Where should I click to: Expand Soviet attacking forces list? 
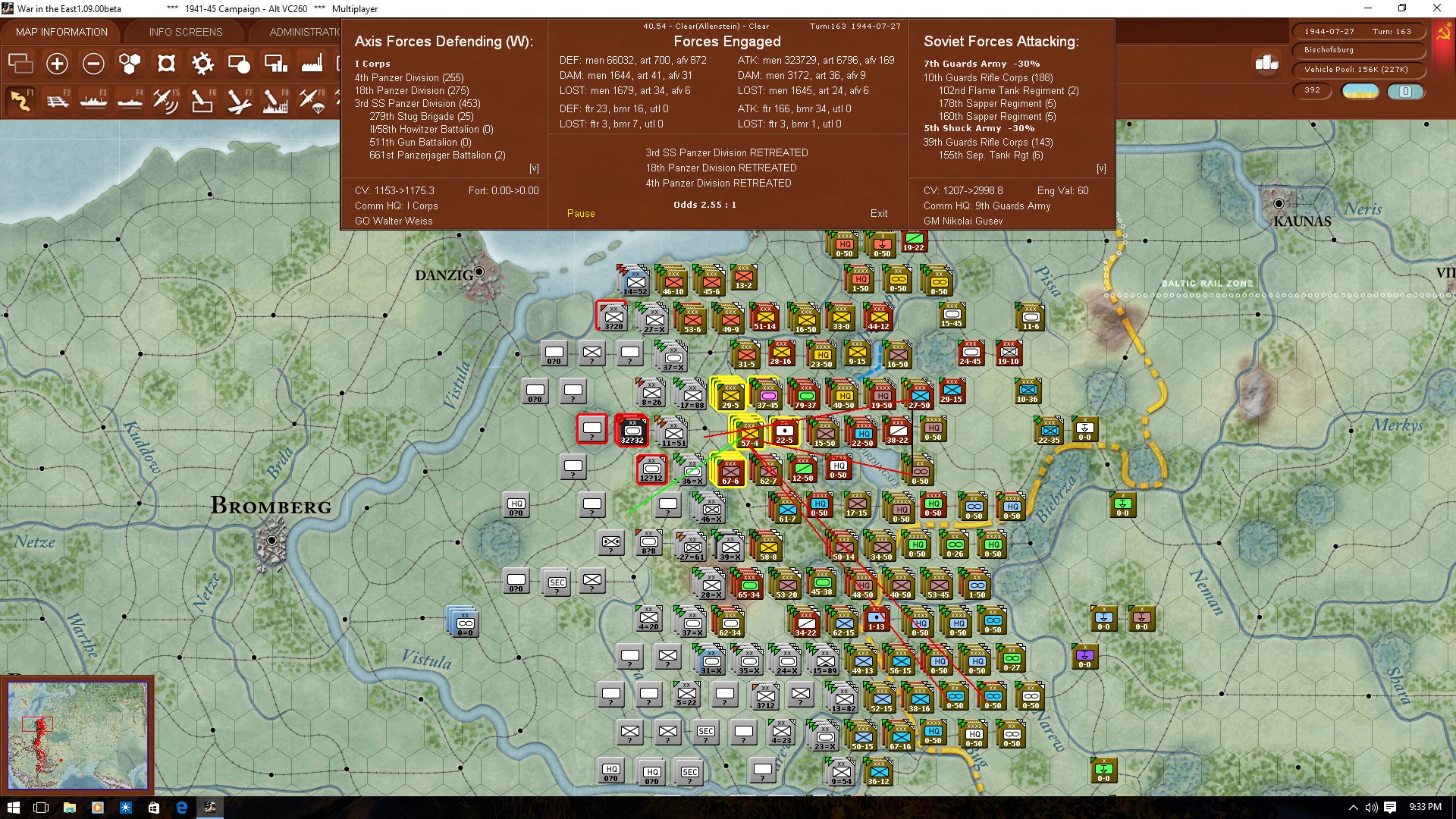[1101, 168]
